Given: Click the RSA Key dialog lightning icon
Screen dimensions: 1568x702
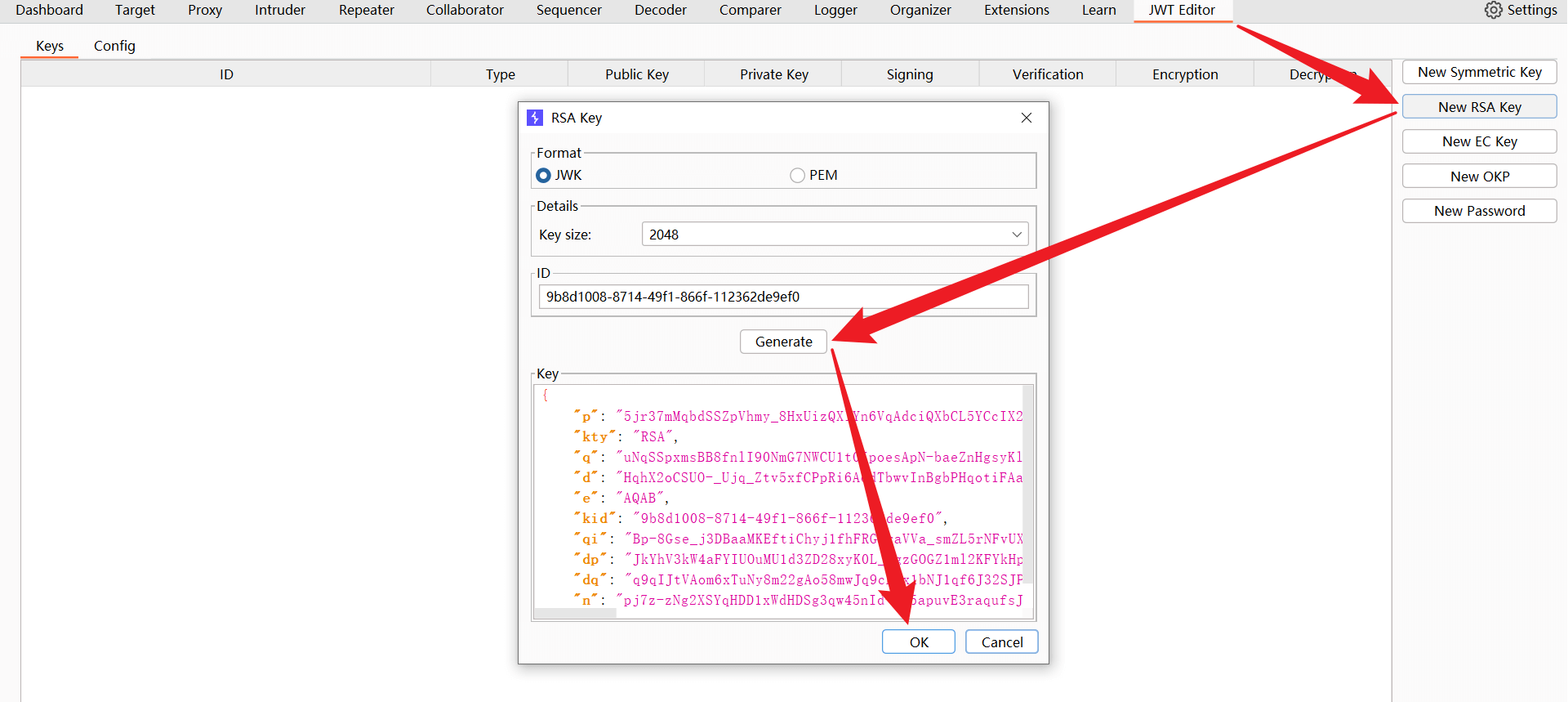Looking at the screenshot, I should pos(535,118).
